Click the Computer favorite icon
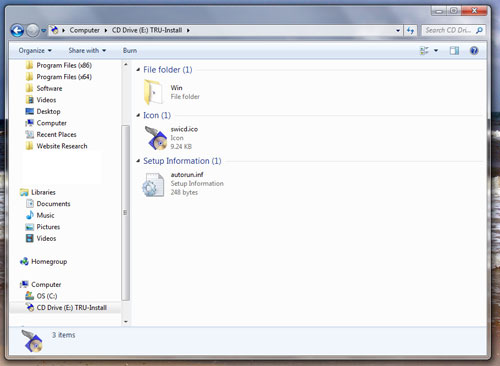Image resolution: width=500 pixels, height=366 pixels. pyautogui.click(x=30, y=123)
